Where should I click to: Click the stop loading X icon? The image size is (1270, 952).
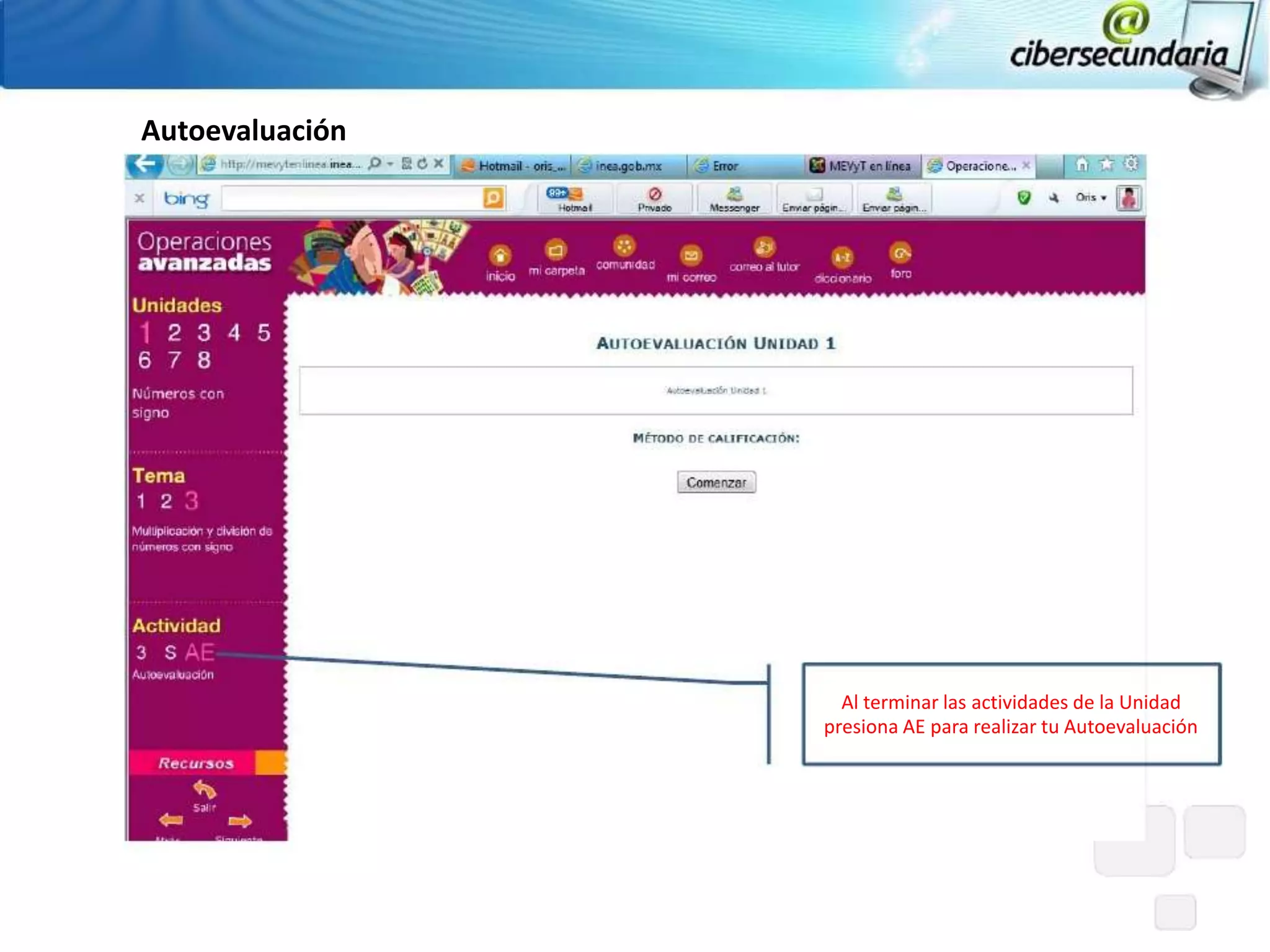click(438, 164)
